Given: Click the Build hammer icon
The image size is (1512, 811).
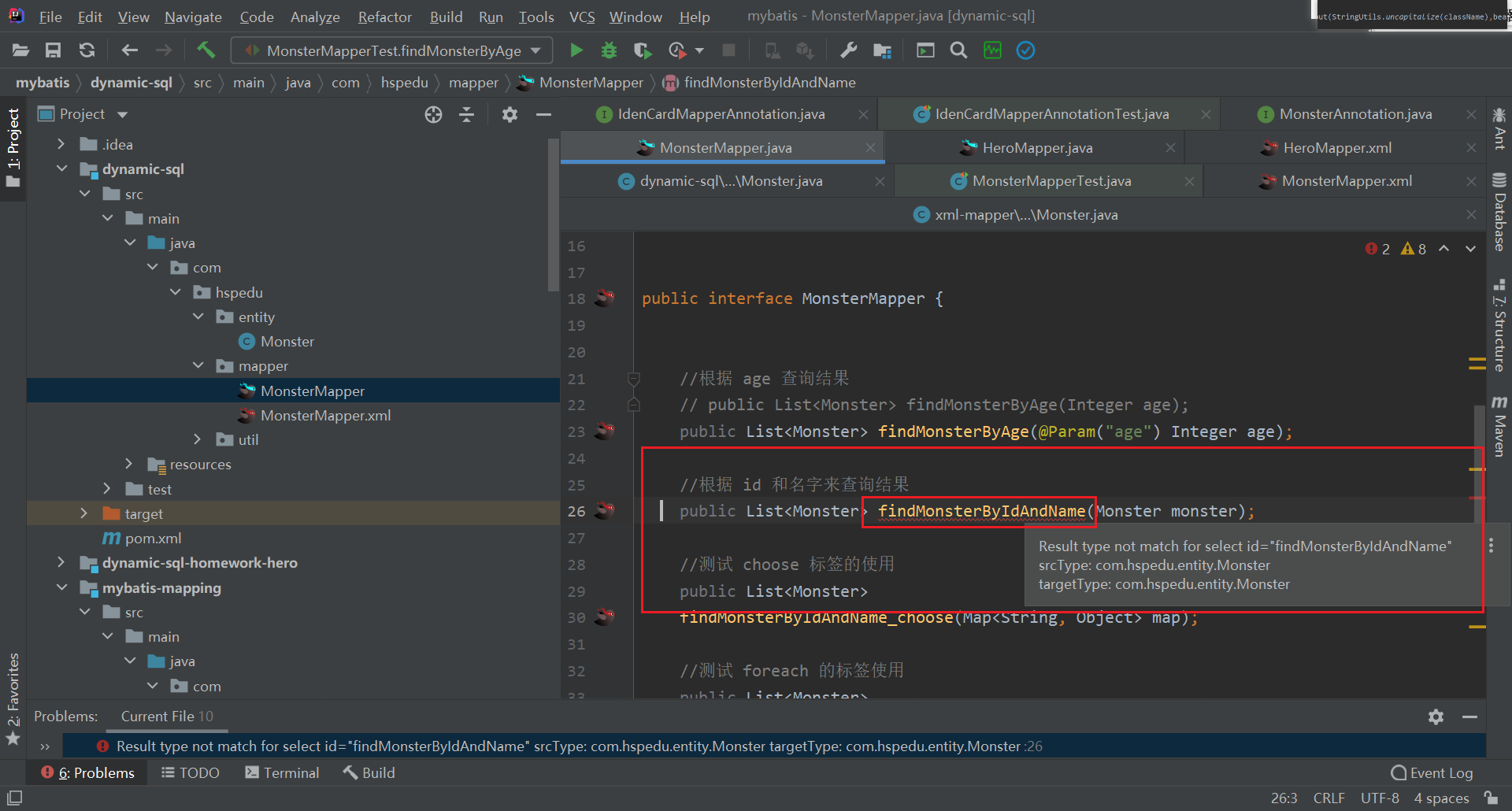Looking at the screenshot, I should [206, 50].
